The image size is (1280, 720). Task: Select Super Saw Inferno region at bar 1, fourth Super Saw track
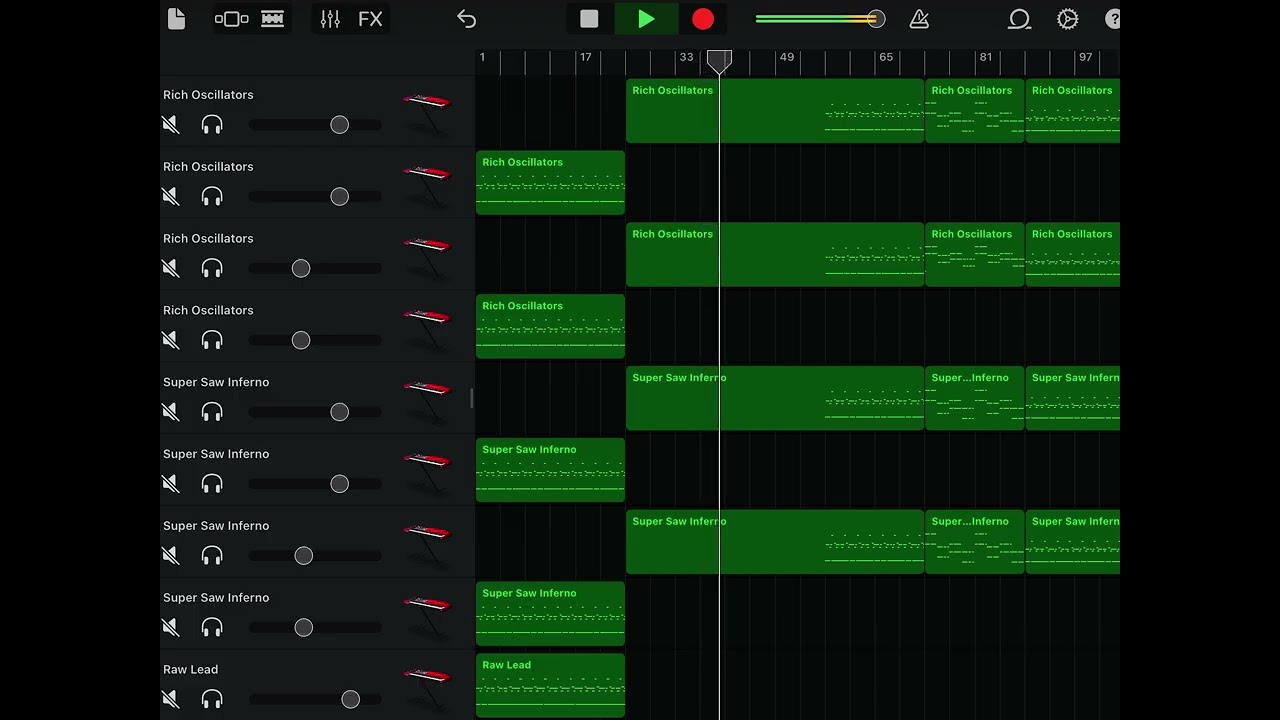[x=550, y=614]
